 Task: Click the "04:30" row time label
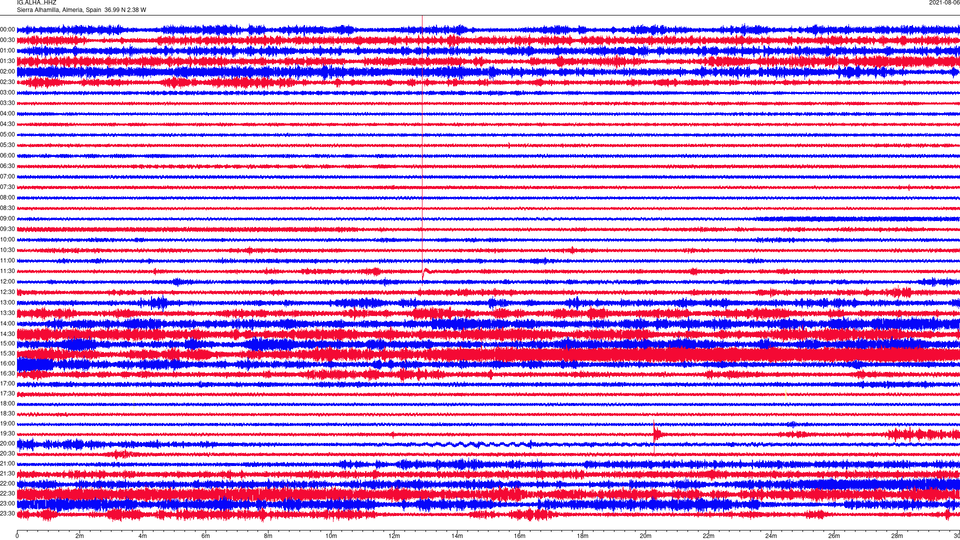(7, 124)
